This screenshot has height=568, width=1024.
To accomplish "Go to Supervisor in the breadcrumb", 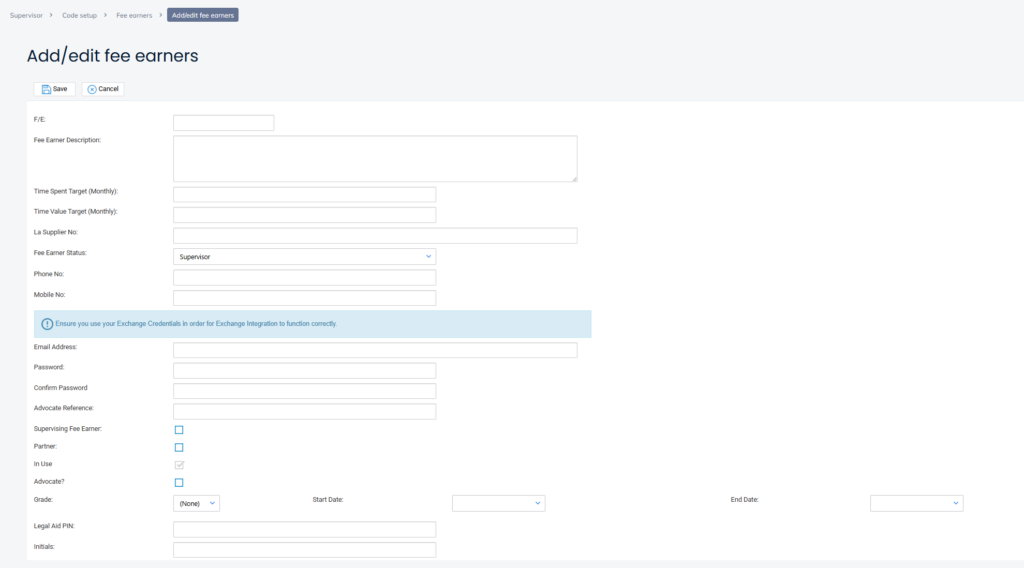I will click(26, 15).
